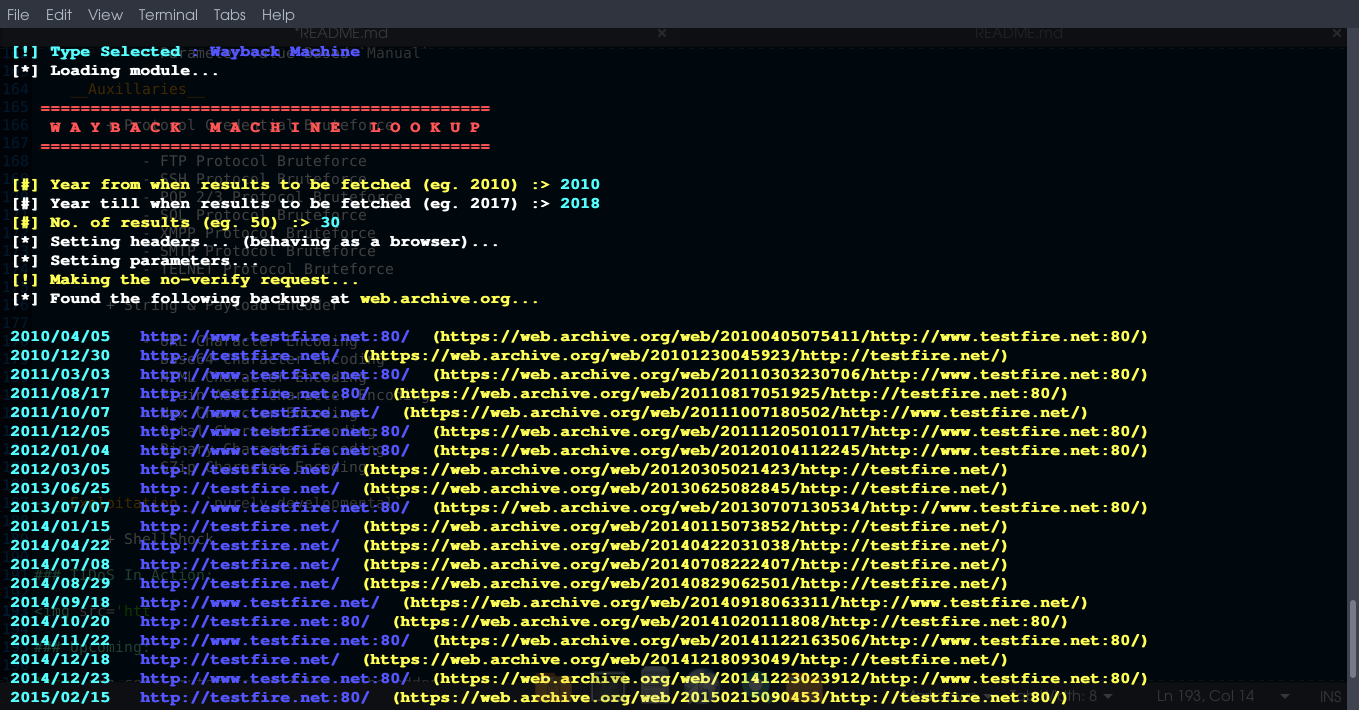The width and height of the screenshot is (1359, 710).
Task: Close the second README.md editor tab
Action: pos(1337,33)
